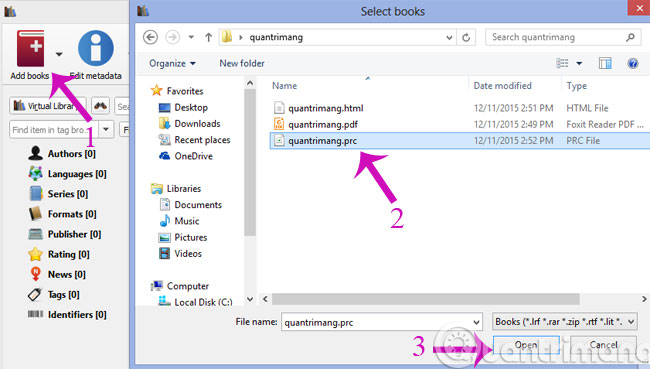650x369 pixels.
Task: Open the Virtual Library button
Action: [x=48, y=106]
